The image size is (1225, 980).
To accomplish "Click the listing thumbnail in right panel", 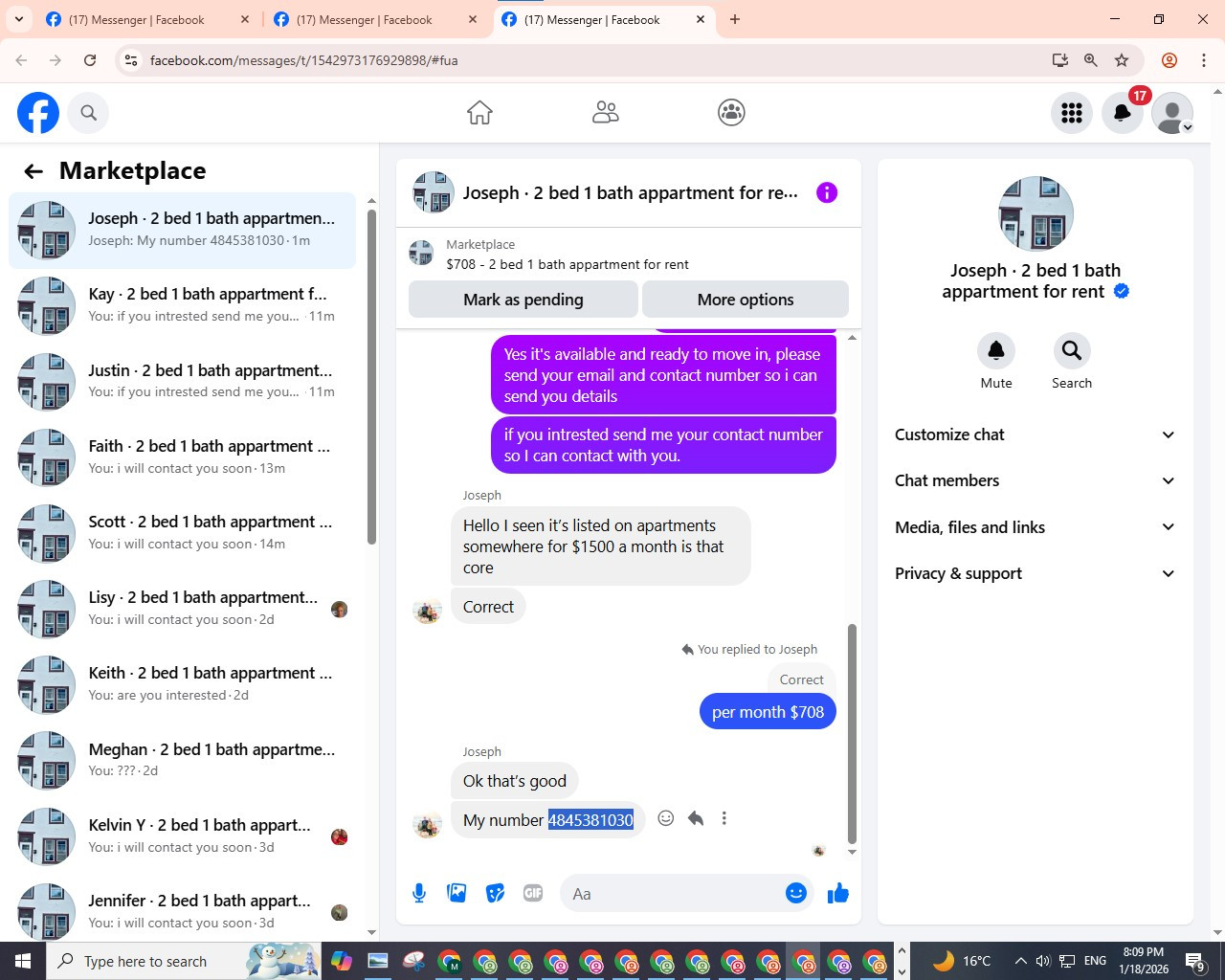I will tap(1036, 213).
